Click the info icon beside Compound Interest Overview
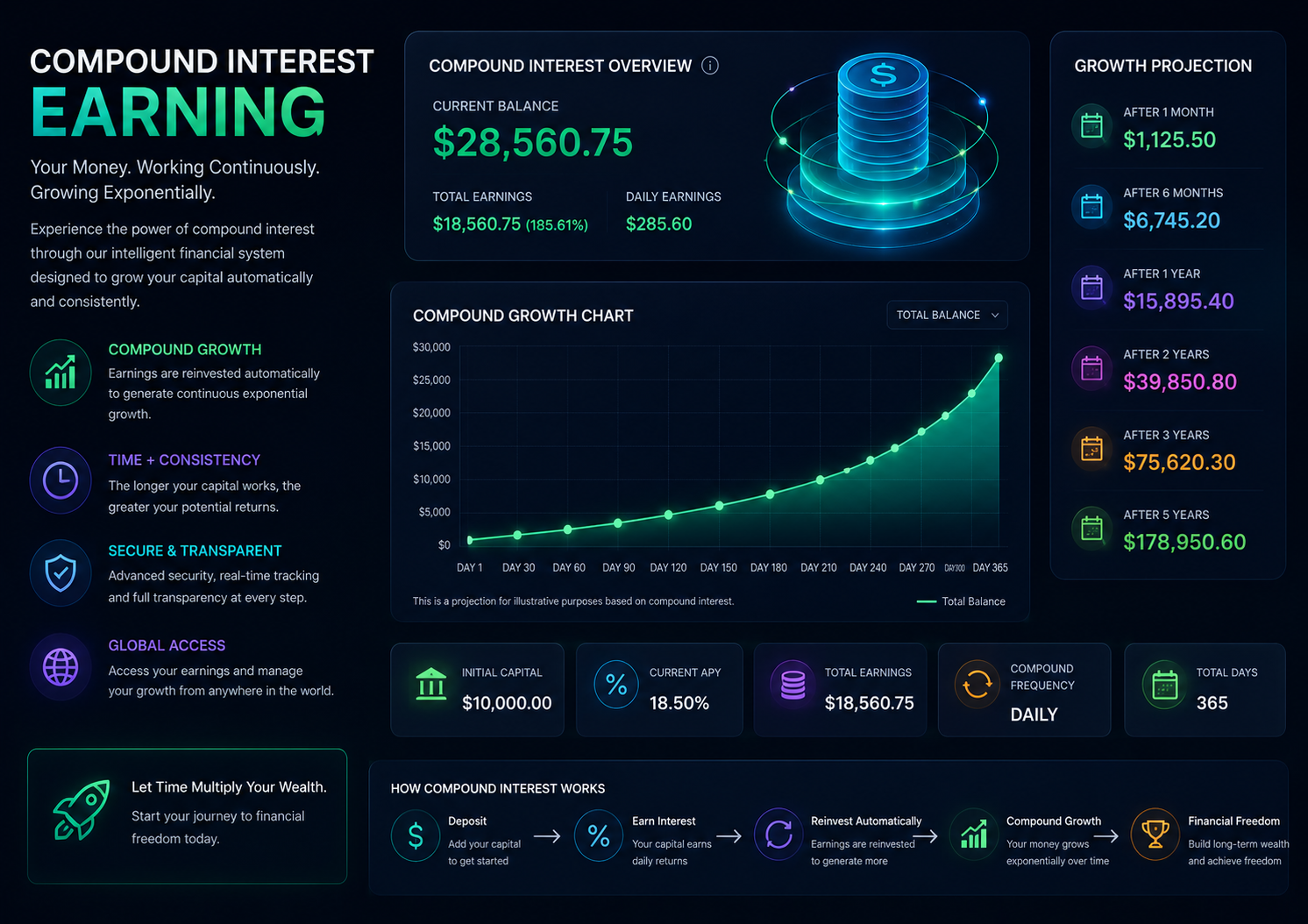 point(710,66)
